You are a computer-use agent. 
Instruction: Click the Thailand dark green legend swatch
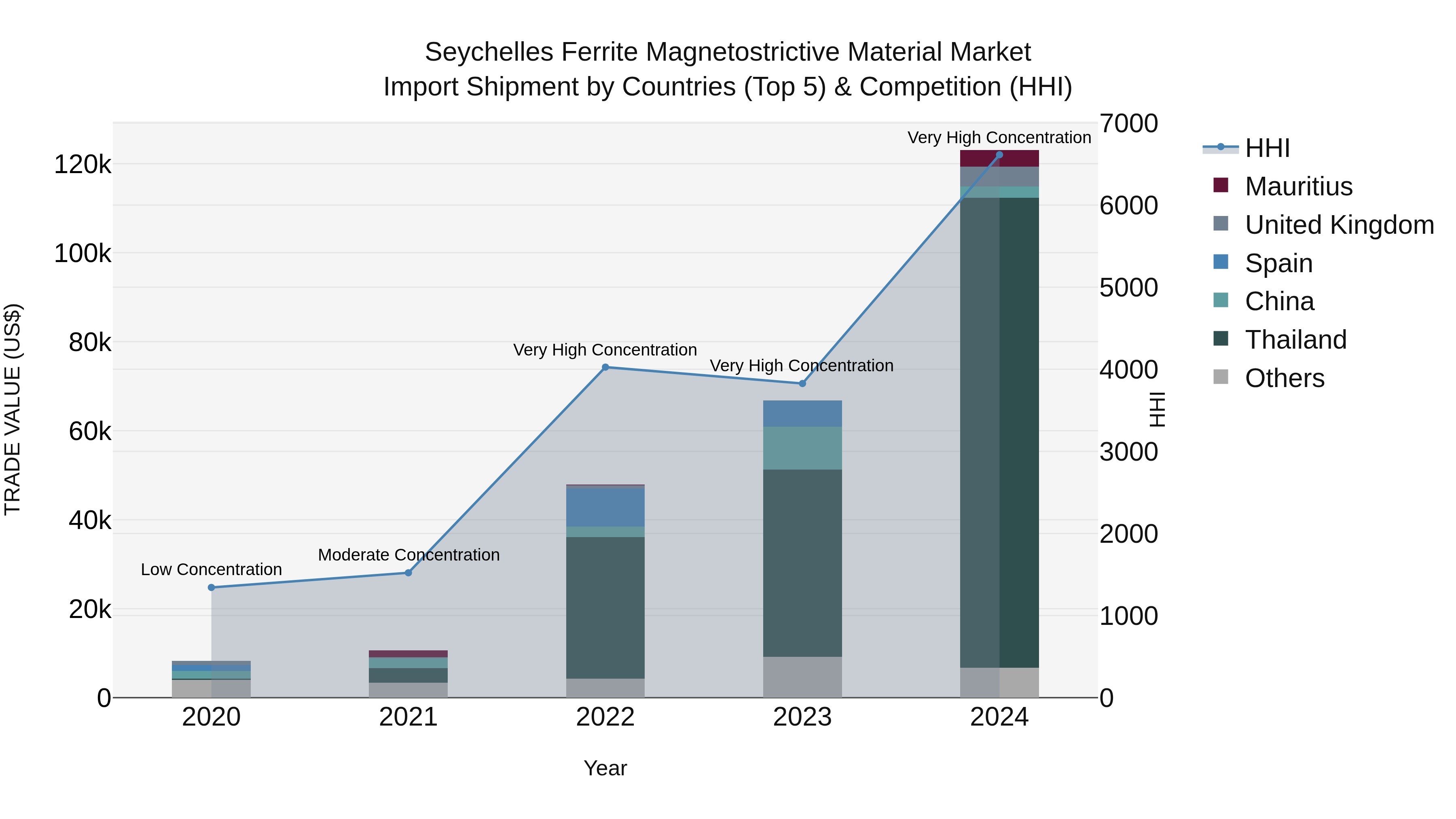pos(1221,339)
